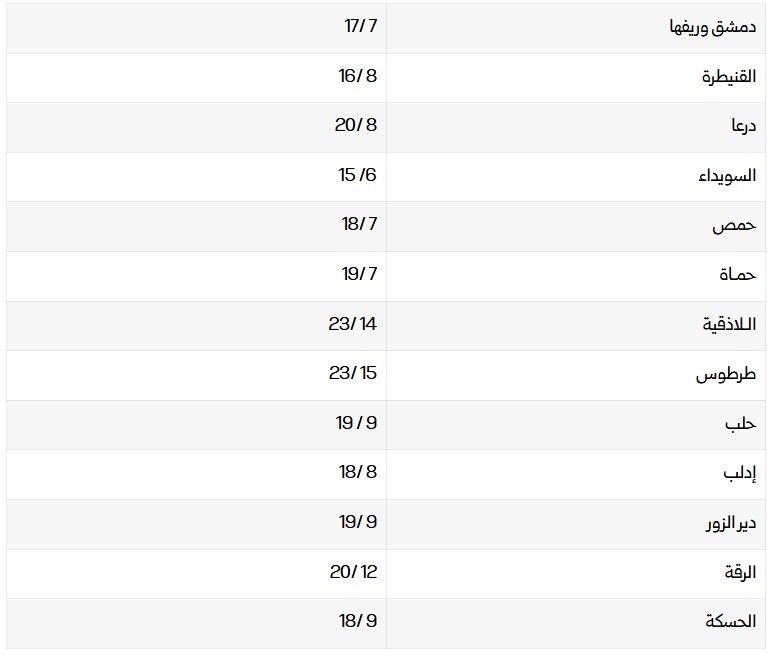Select the السويداء city cell
The image size is (775, 656).
[727, 176]
